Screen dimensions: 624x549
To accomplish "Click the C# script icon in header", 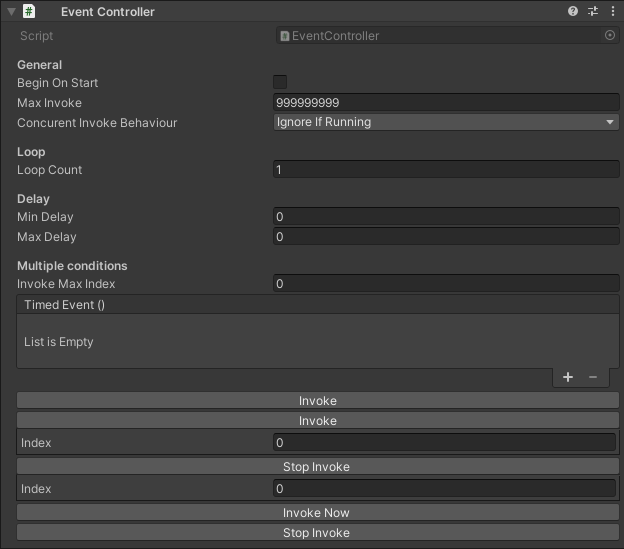I will [x=29, y=11].
